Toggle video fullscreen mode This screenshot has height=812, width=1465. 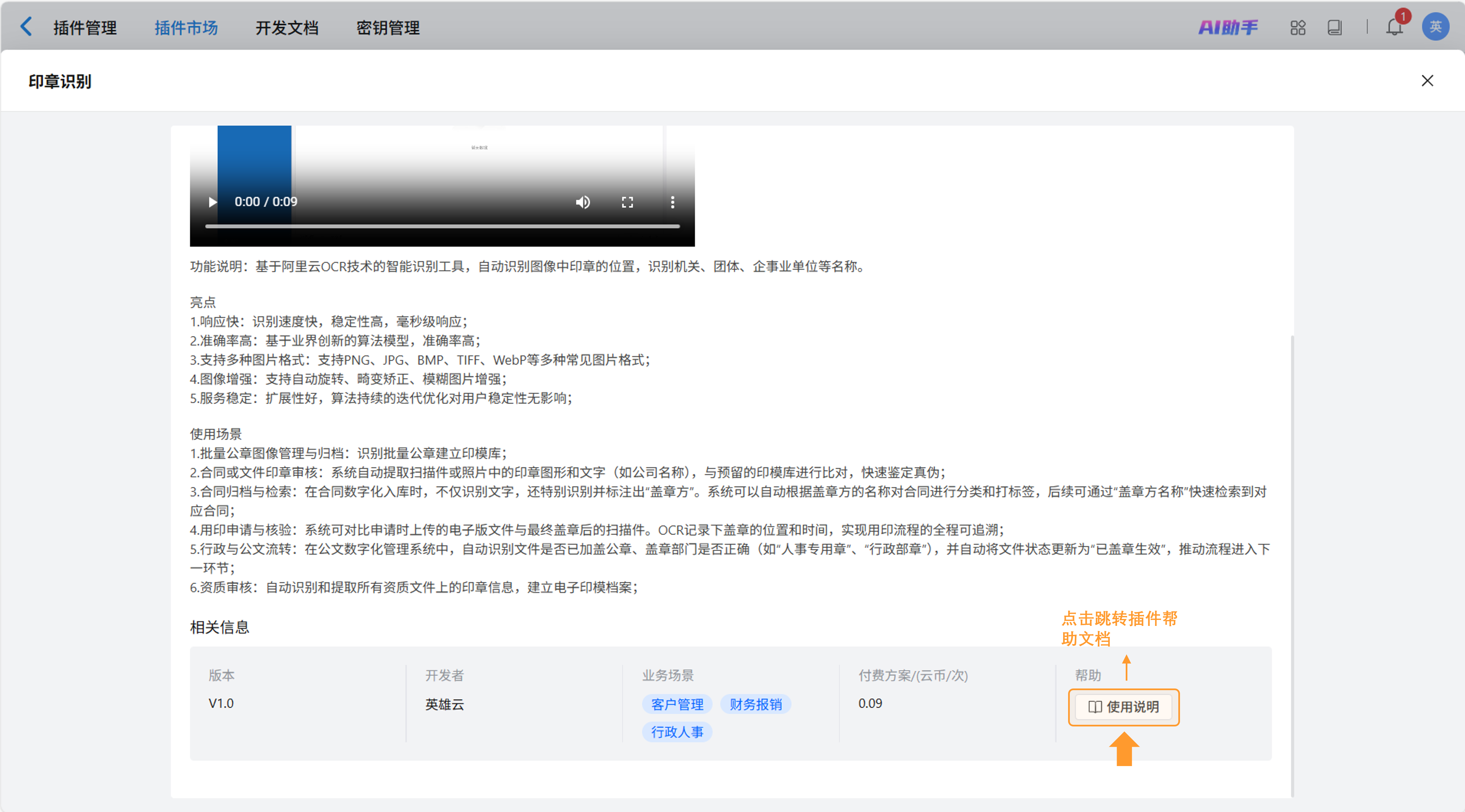627,202
